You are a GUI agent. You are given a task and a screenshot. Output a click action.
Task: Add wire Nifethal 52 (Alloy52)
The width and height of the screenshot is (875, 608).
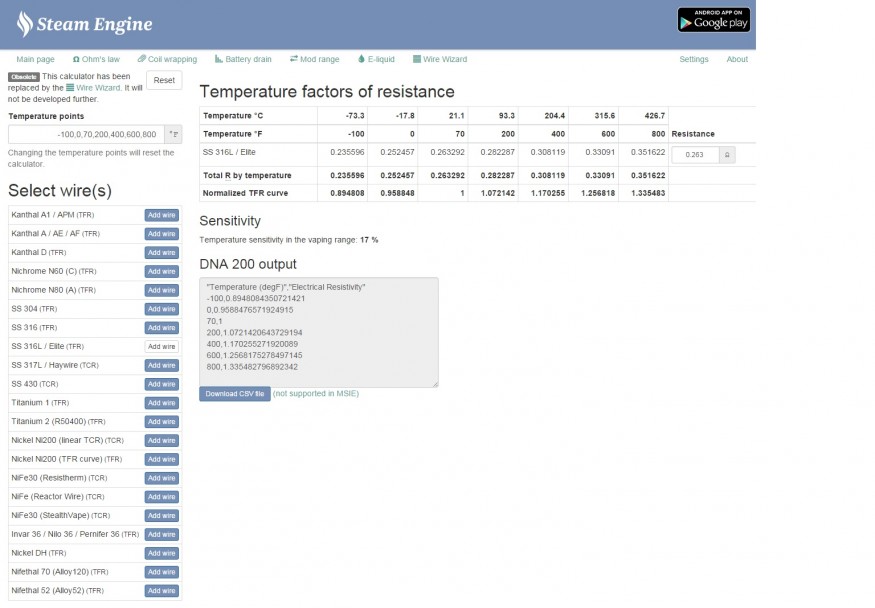[x=162, y=591]
